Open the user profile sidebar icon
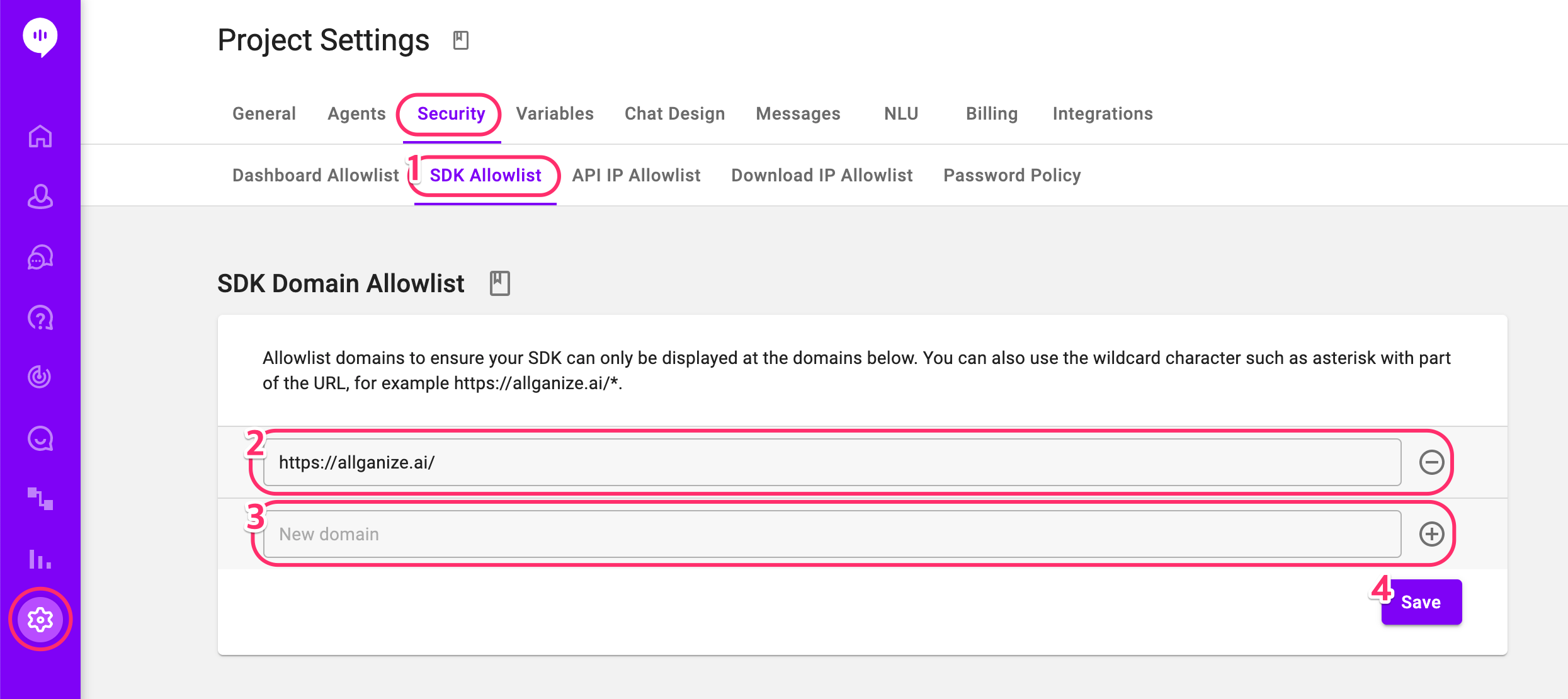 tap(40, 196)
